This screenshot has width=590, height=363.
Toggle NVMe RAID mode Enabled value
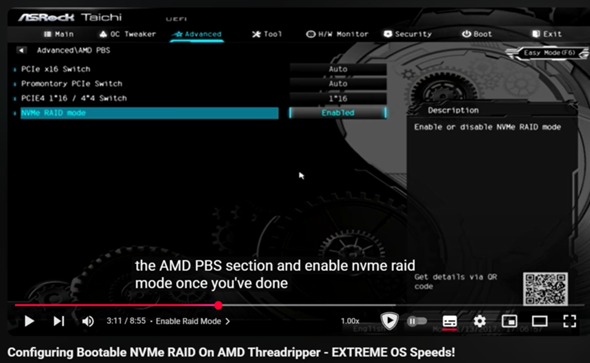(338, 113)
